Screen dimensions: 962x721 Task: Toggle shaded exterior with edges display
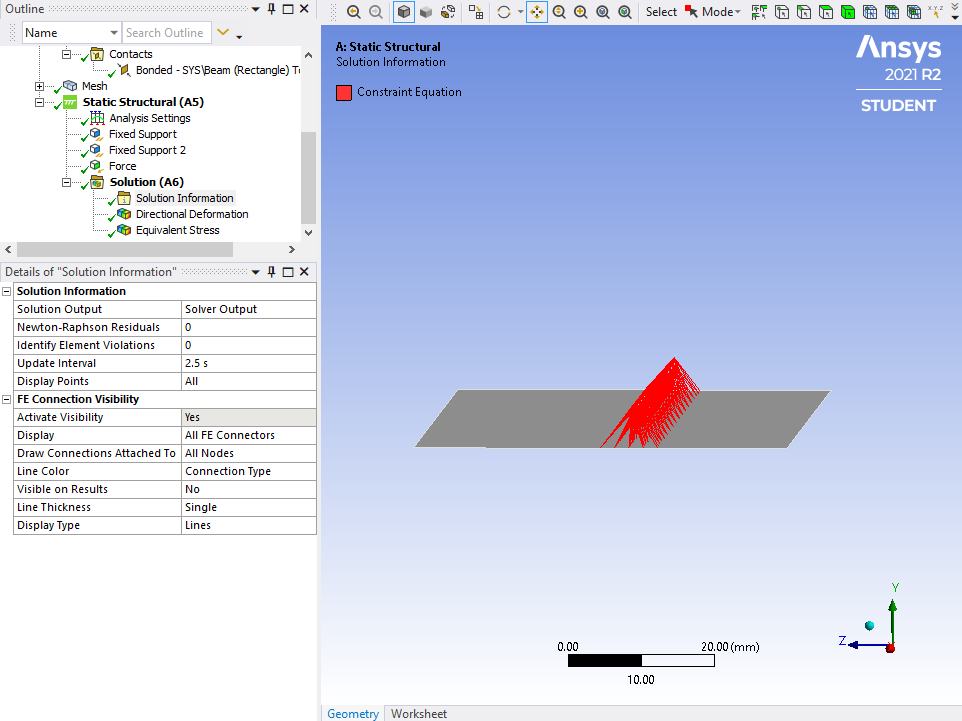(x=404, y=12)
